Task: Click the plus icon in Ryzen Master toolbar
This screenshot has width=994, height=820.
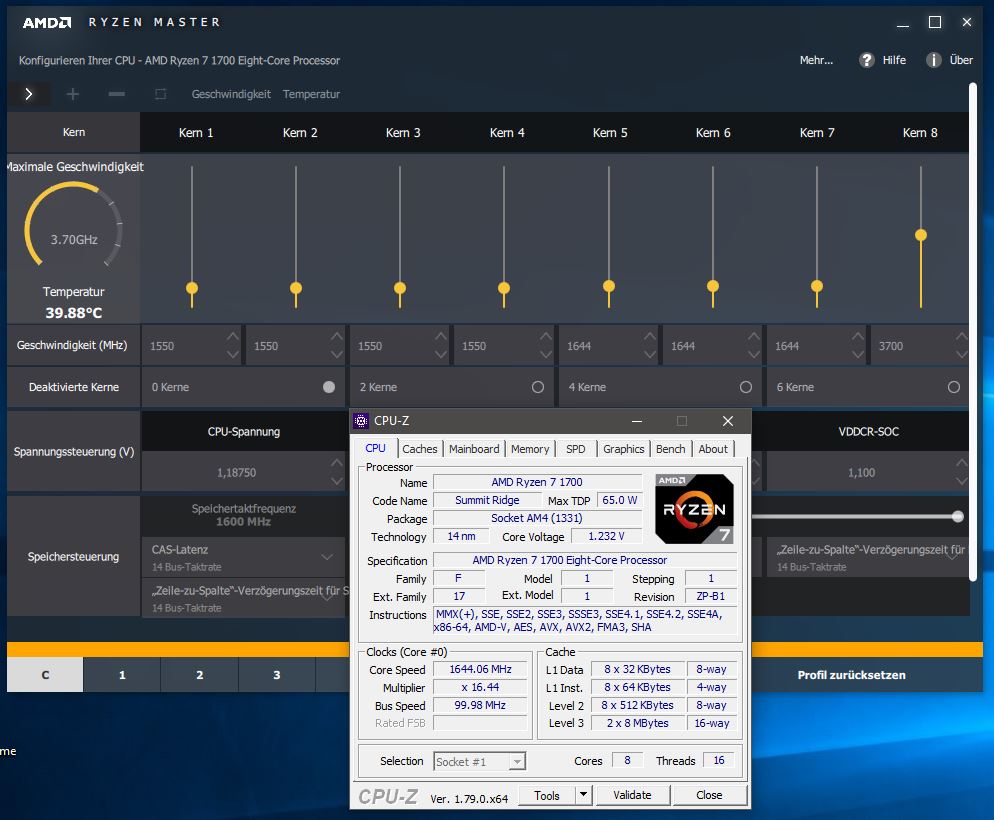Action: [73, 94]
